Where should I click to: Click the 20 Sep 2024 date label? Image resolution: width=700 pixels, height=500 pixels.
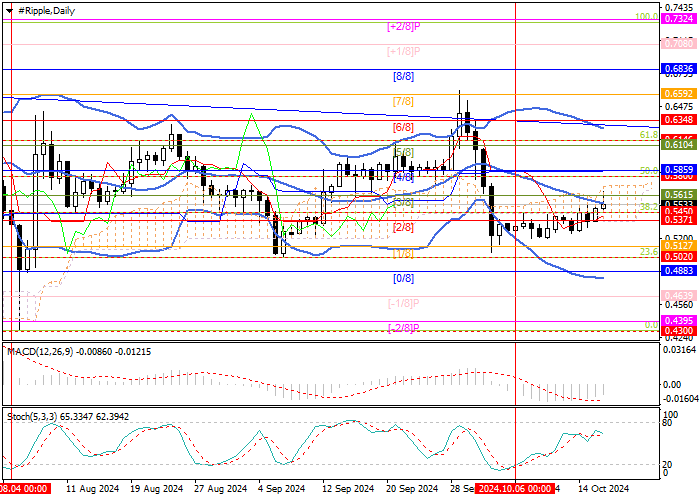(x=412, y=488)
